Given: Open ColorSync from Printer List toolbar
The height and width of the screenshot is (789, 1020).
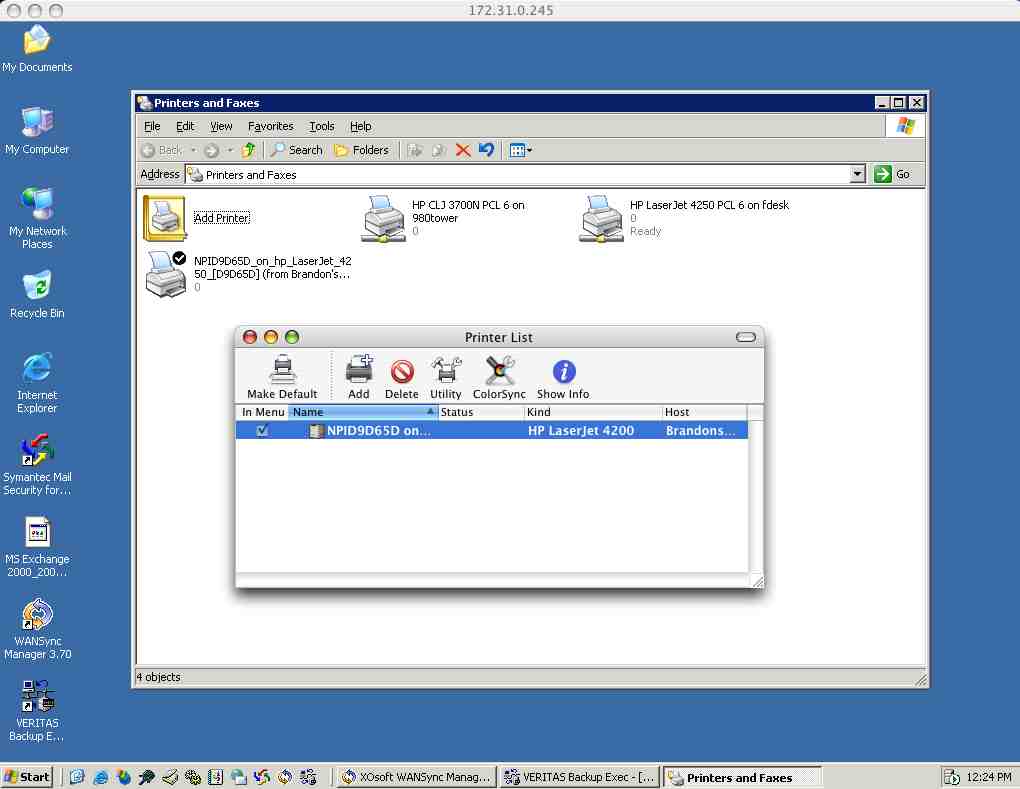Looking at the screenshot, I should pos(499,377).
